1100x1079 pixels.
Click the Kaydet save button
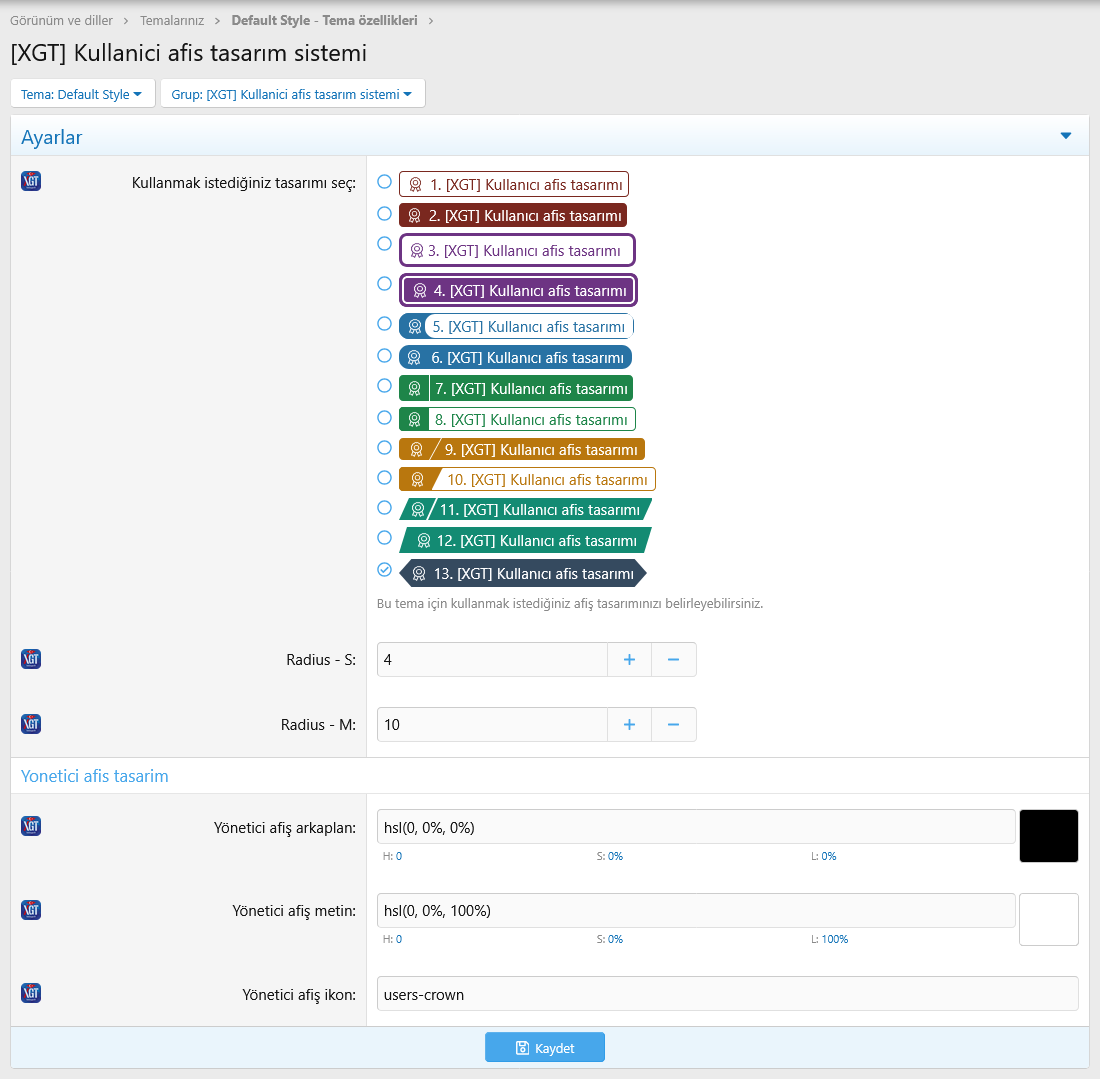545,1047
